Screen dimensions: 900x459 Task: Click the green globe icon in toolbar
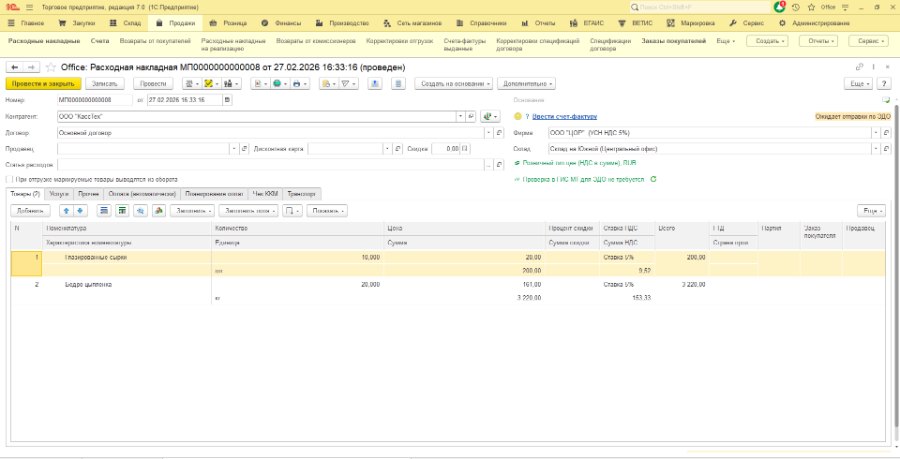[x=278, y=84]
